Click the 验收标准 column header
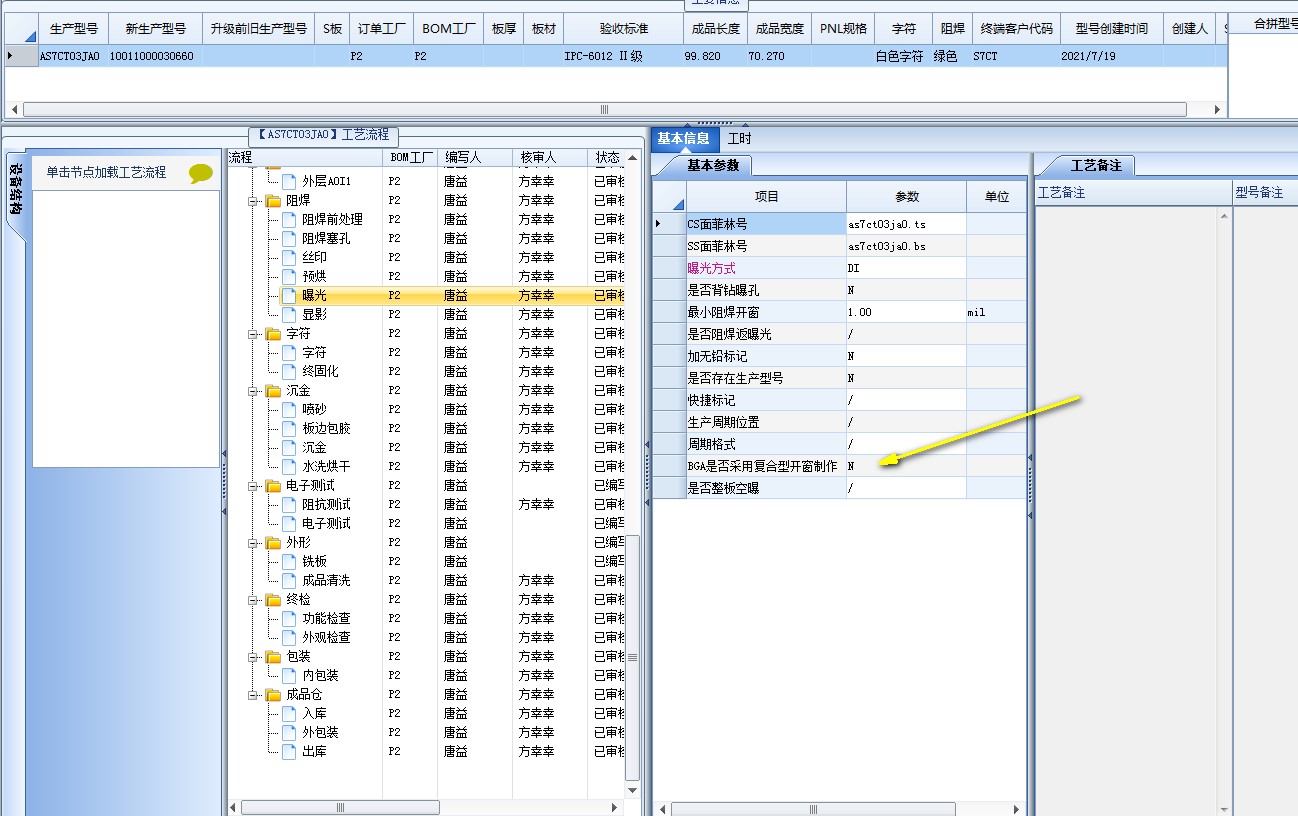1298x816 pixels. (624, 29)
